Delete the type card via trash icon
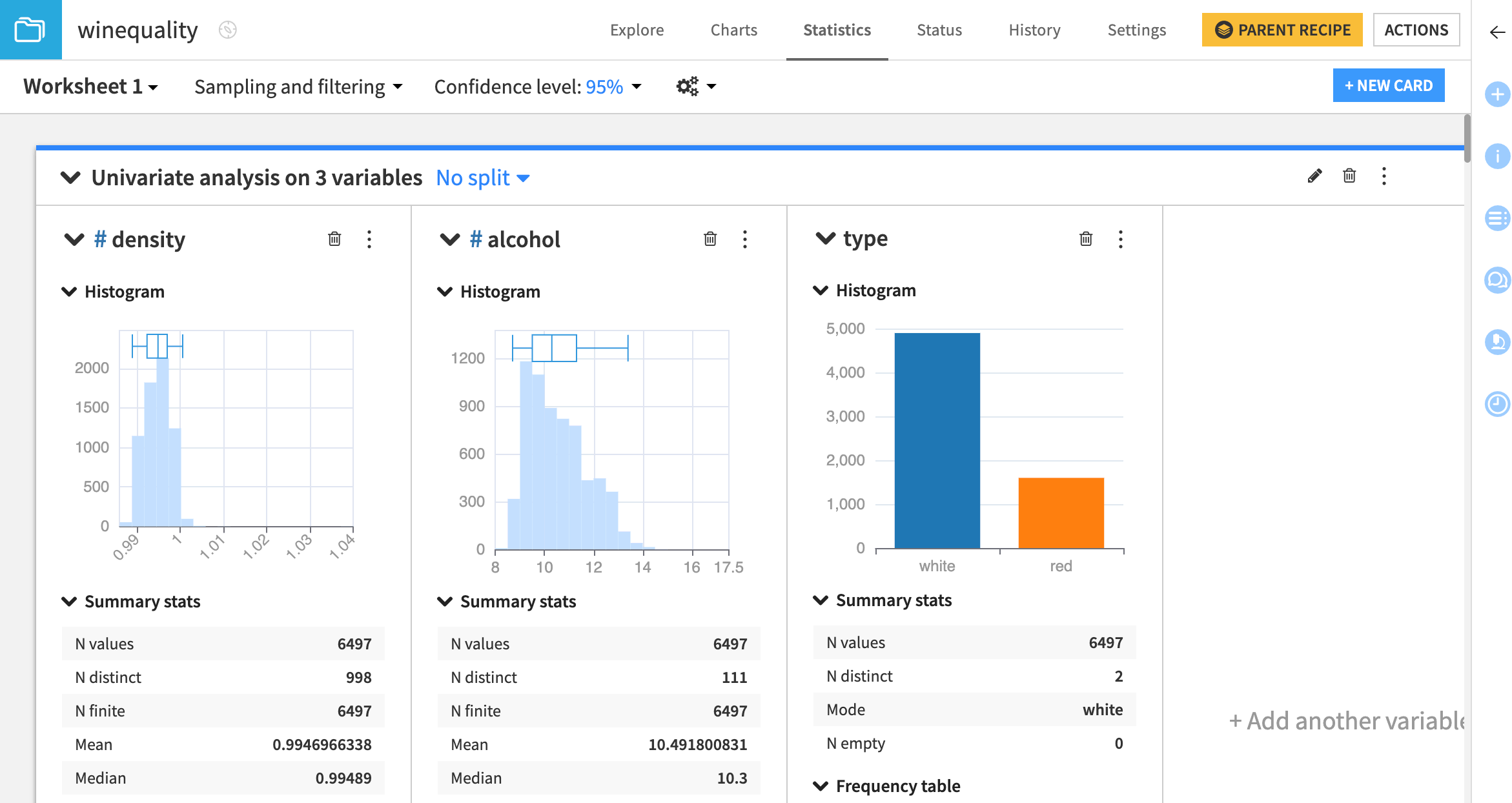 (x=1086, y=239)
